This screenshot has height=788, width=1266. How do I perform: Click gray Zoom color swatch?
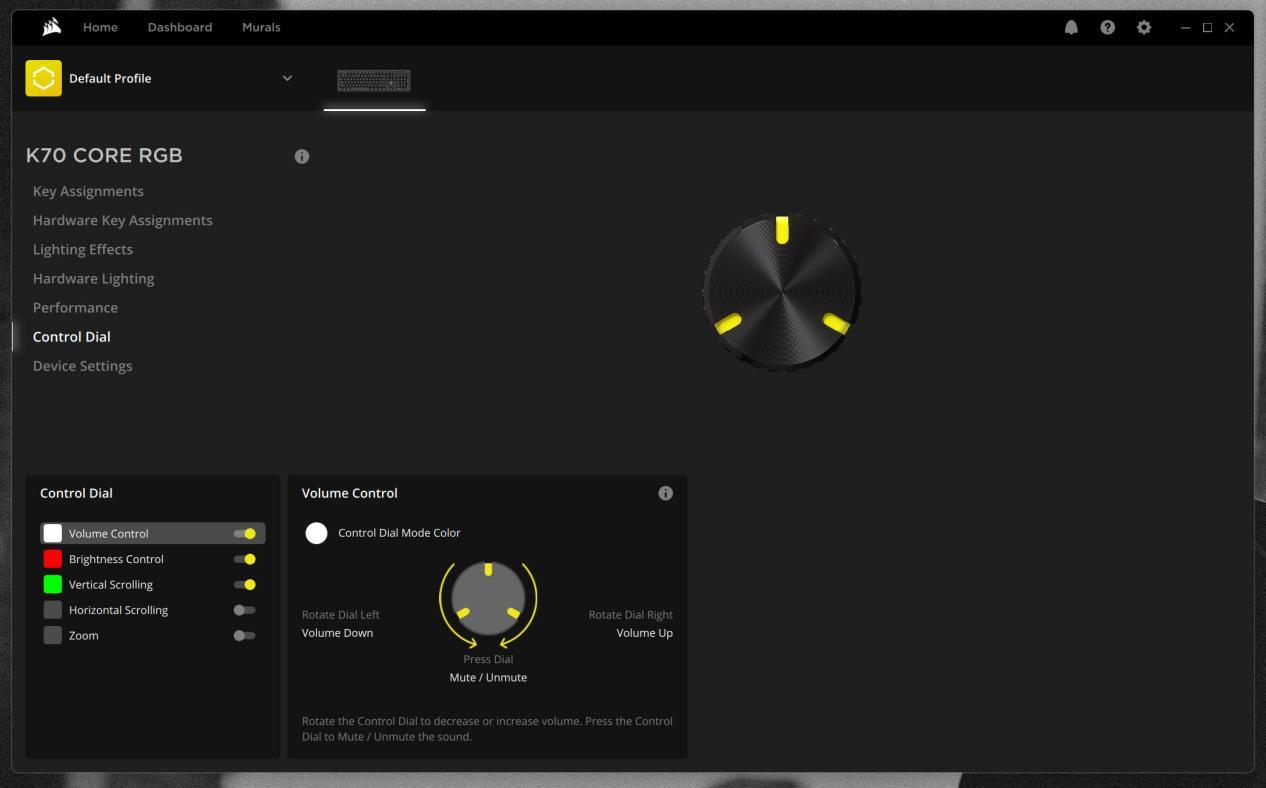click(53, 635)
